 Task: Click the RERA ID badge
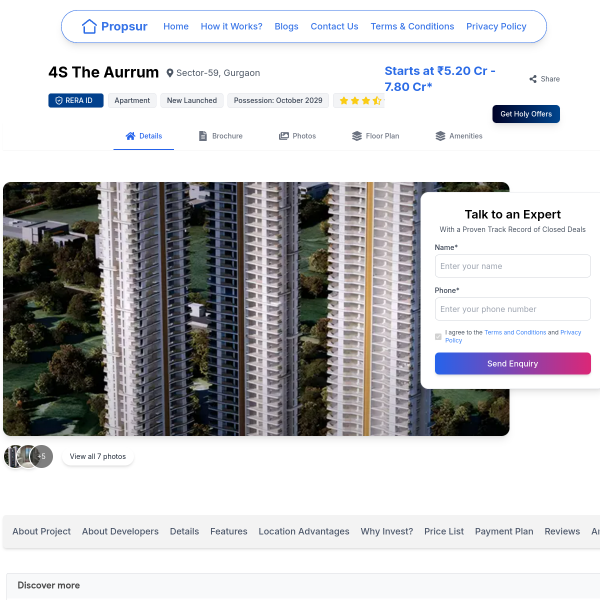pyautogui.click(x=76, y=101)
